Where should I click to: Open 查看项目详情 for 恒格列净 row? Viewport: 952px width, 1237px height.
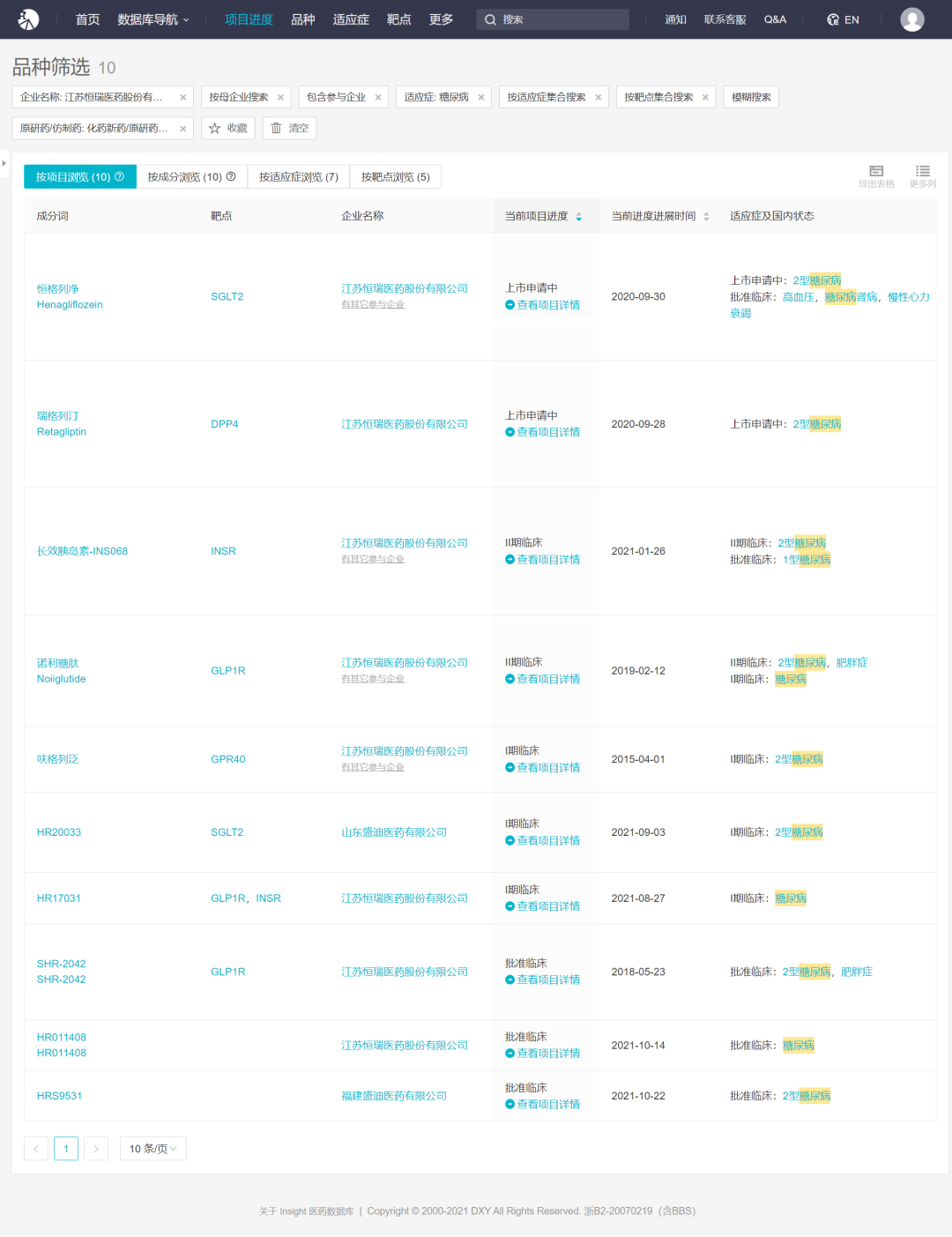[543, 305]
